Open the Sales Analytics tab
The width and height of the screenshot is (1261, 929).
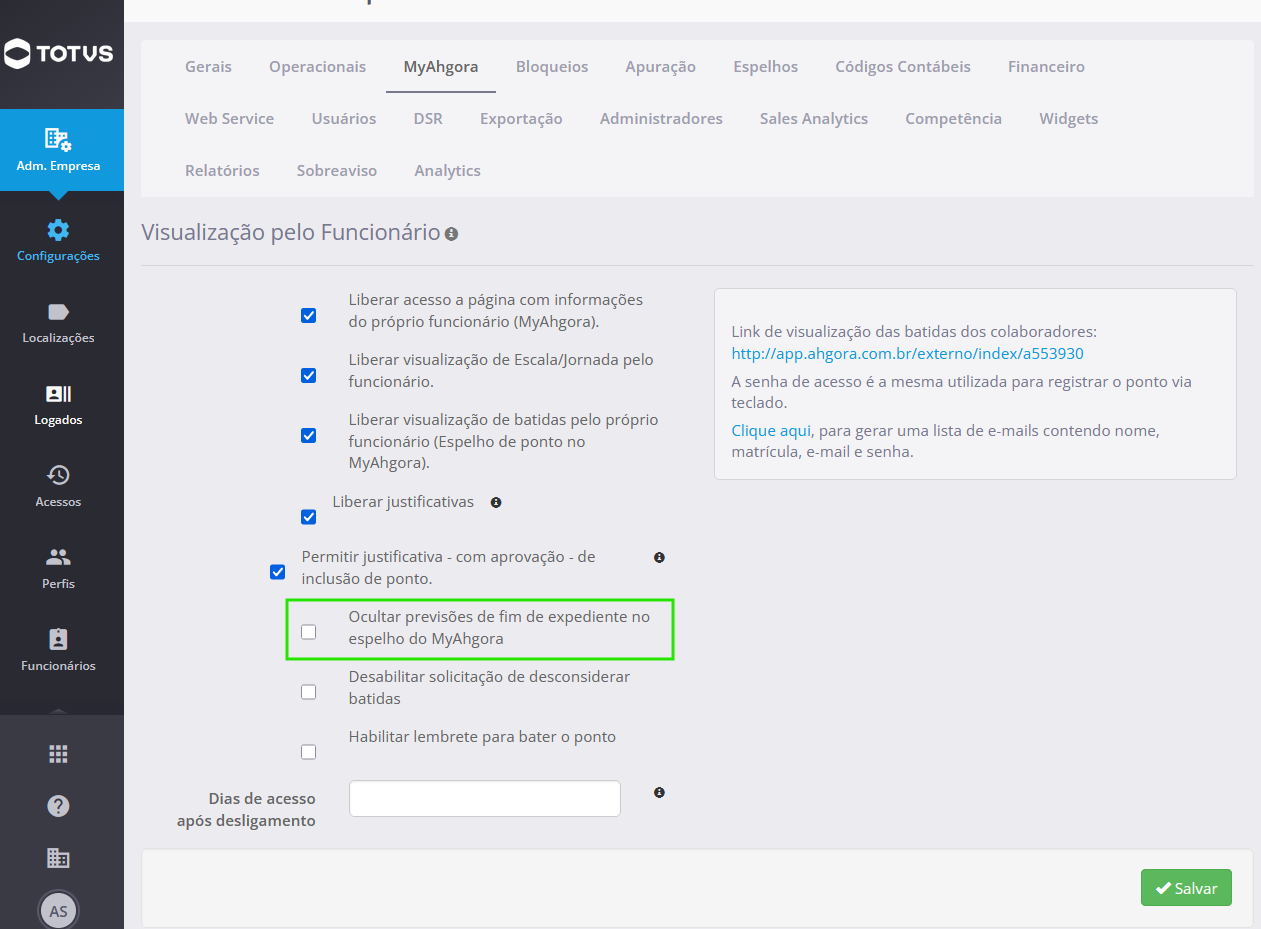click(814, 119)
